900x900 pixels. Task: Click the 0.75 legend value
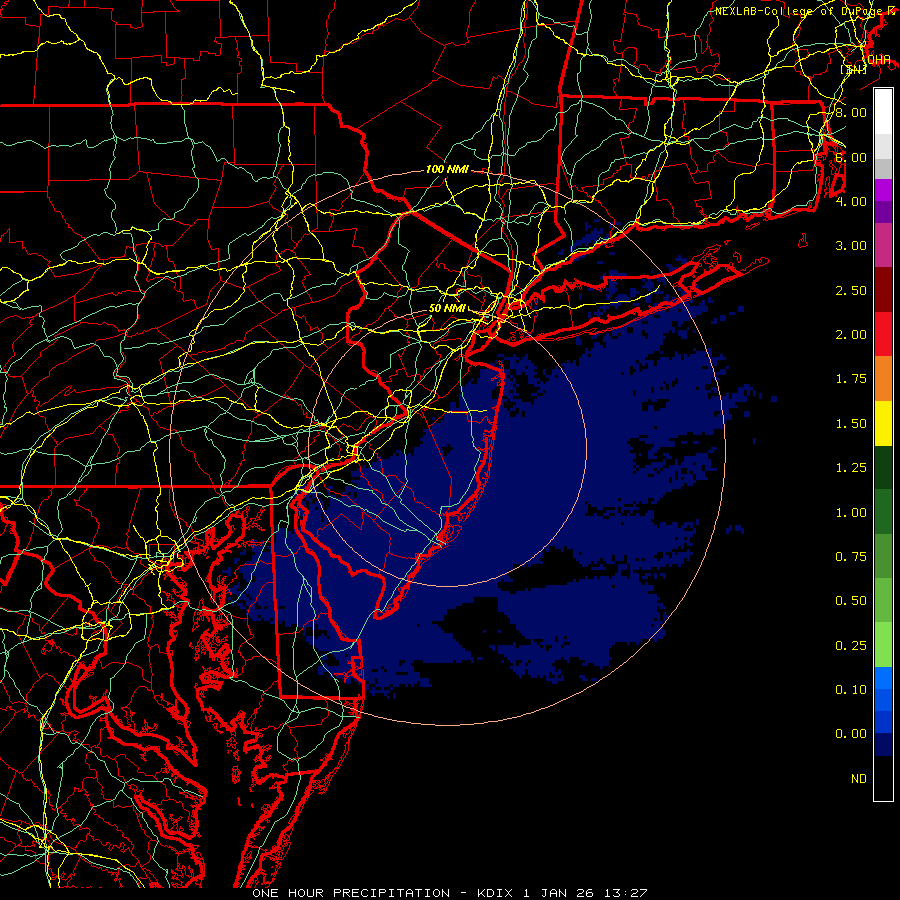click(x=851, y=557)
